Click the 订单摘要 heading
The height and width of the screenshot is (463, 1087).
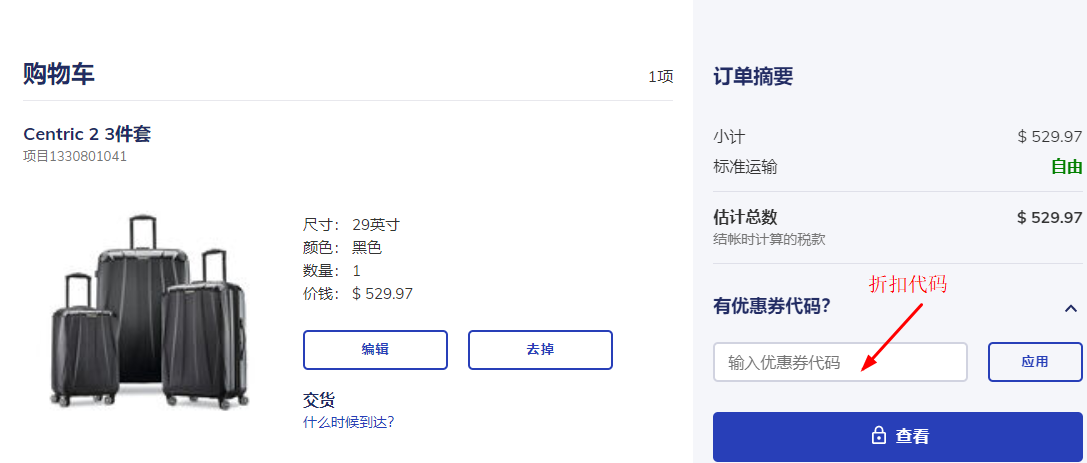(x=753, y=77)
